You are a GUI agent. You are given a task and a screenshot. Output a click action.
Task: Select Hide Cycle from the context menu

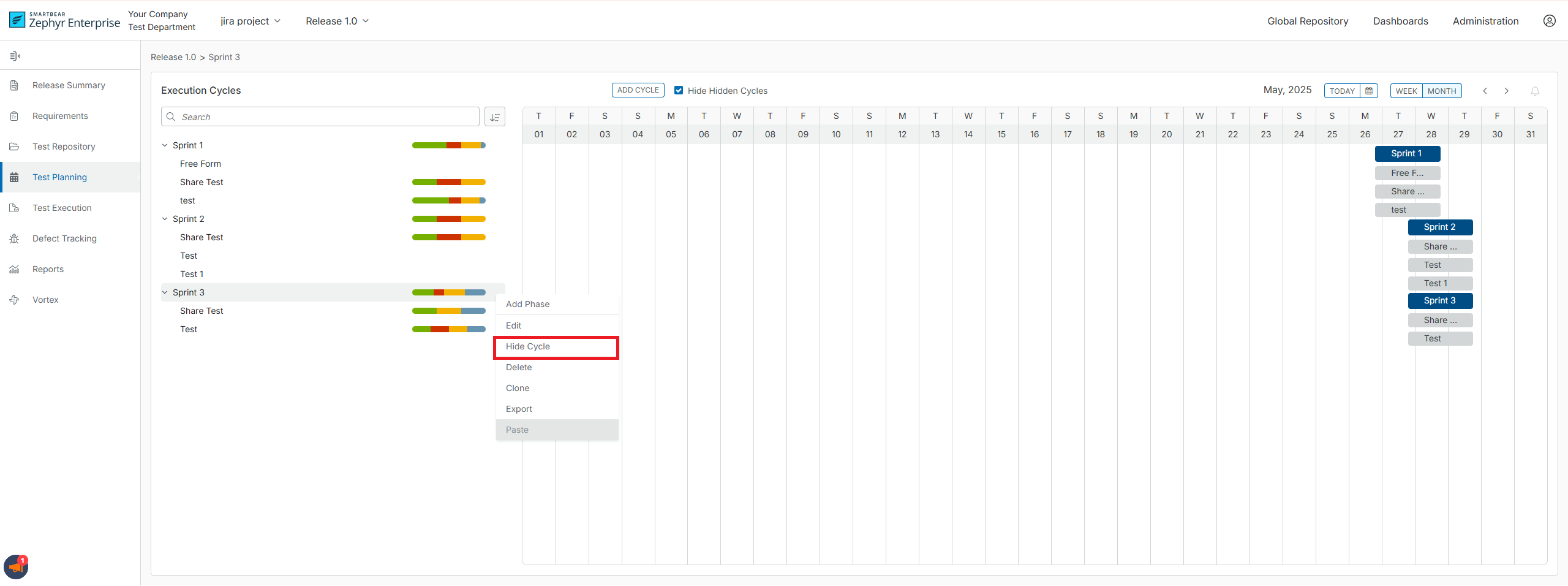pyautogui.click(x=527, y=346)
